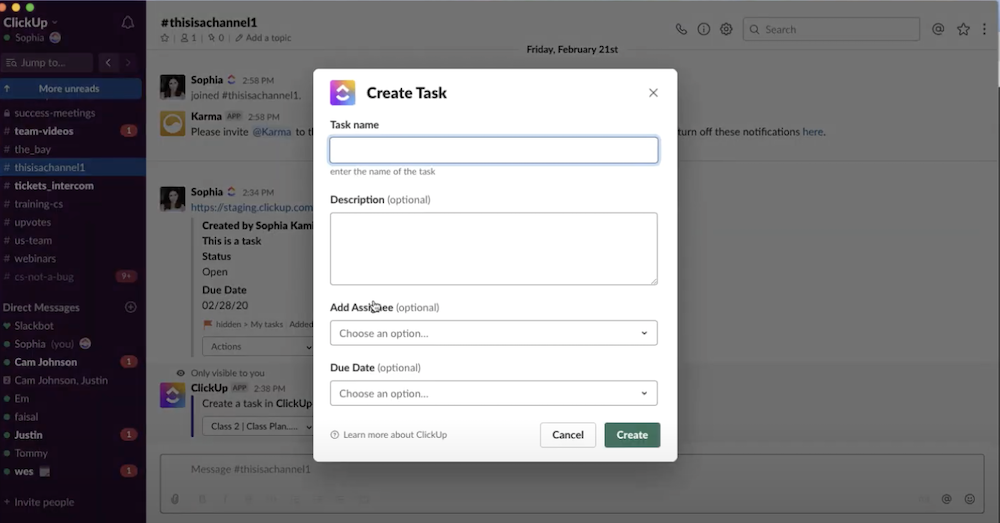Screen dimensions: 1000x523
Task: Add a direct message with plus icon
Action: tap(131, 307)
